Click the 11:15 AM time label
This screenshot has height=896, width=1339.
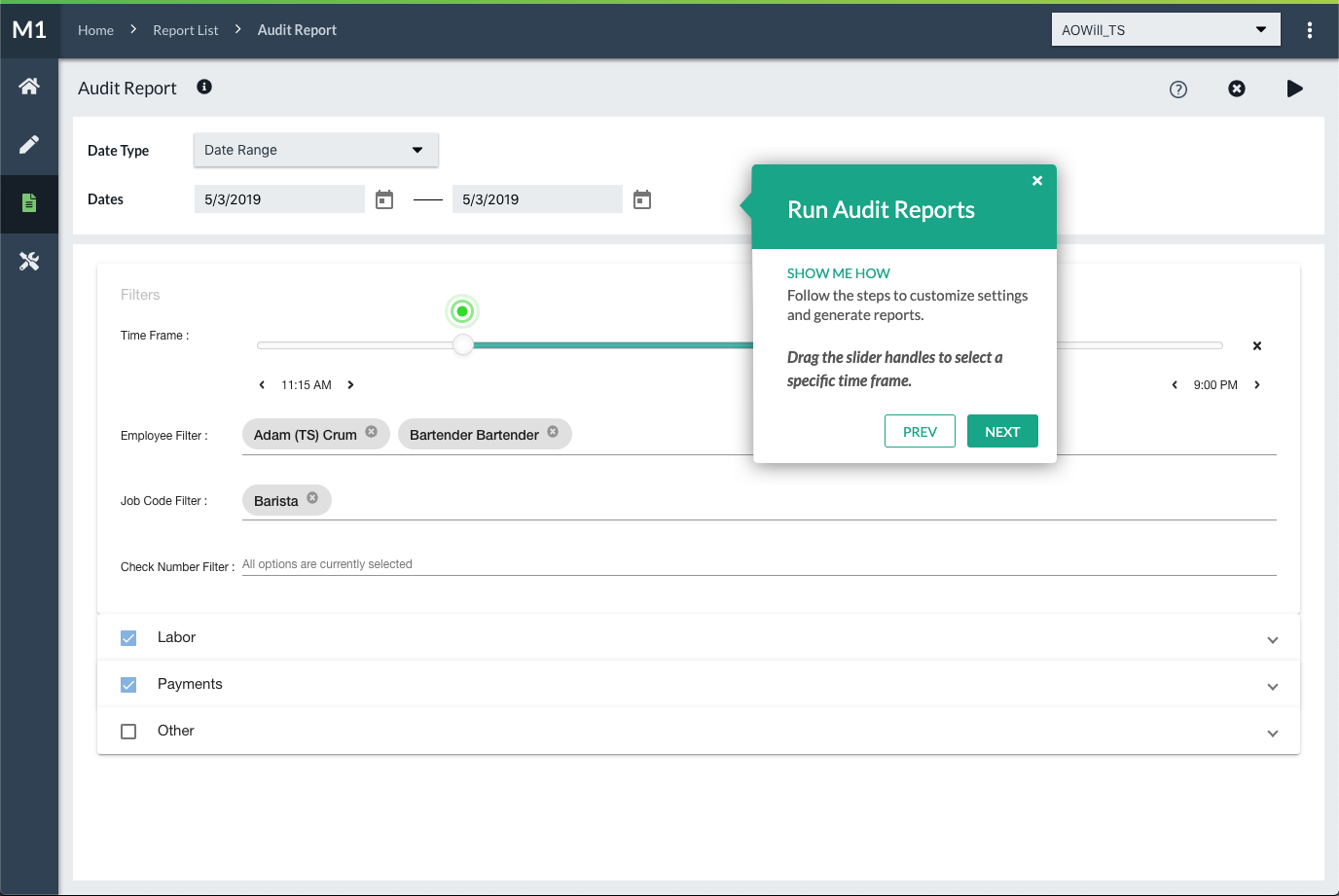coord(307,385)
